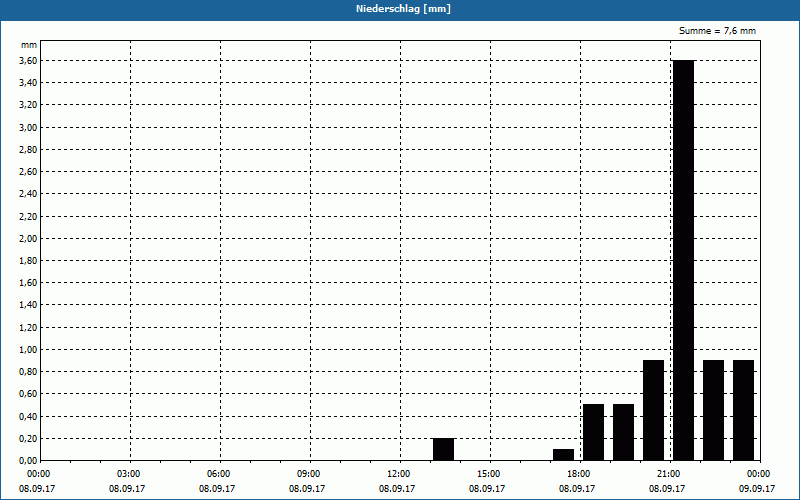Click the 1,00 y-axis value
The width and height of the screenshot is (800, 500).
(x=28, y=349)
